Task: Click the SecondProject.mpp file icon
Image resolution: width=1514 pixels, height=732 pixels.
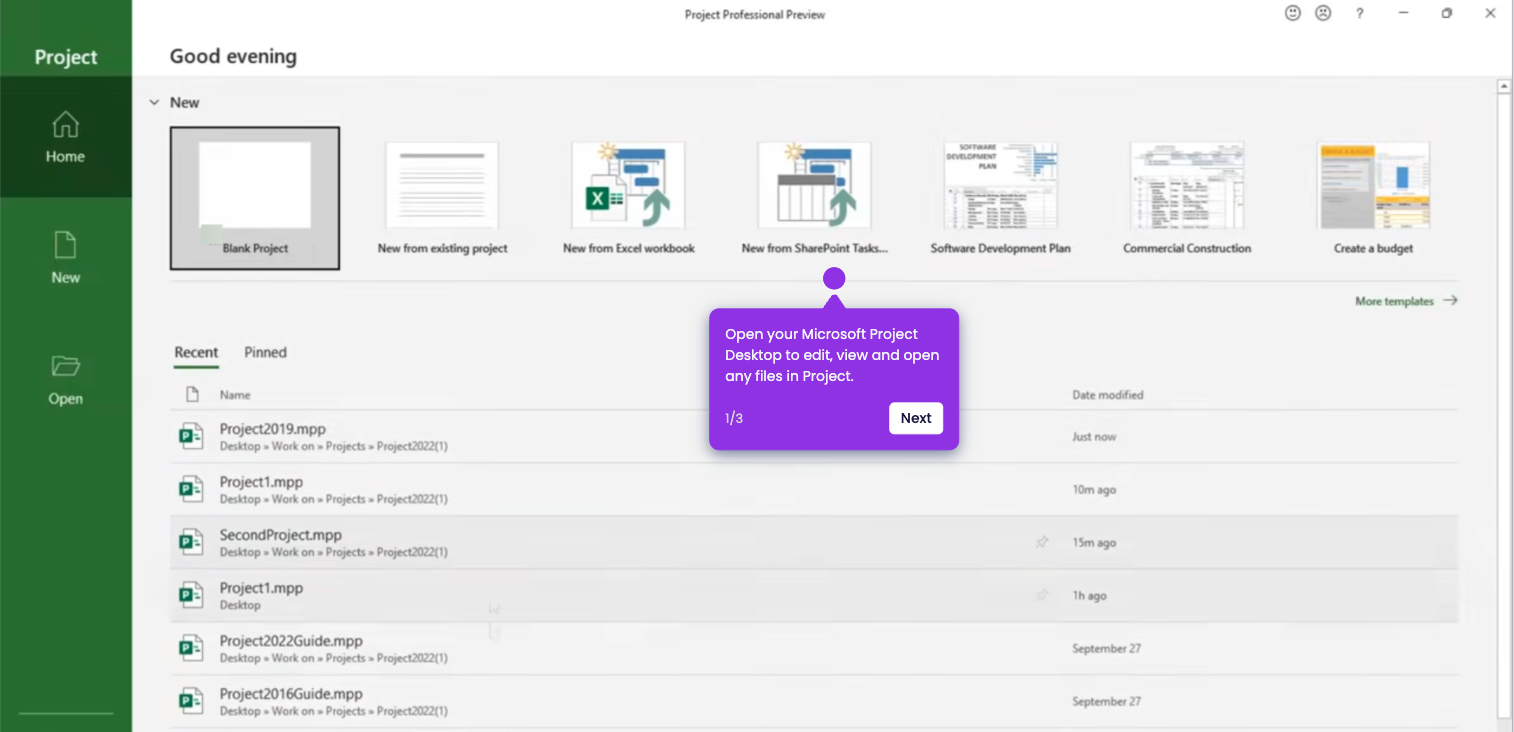Action: tap(190, 543)
